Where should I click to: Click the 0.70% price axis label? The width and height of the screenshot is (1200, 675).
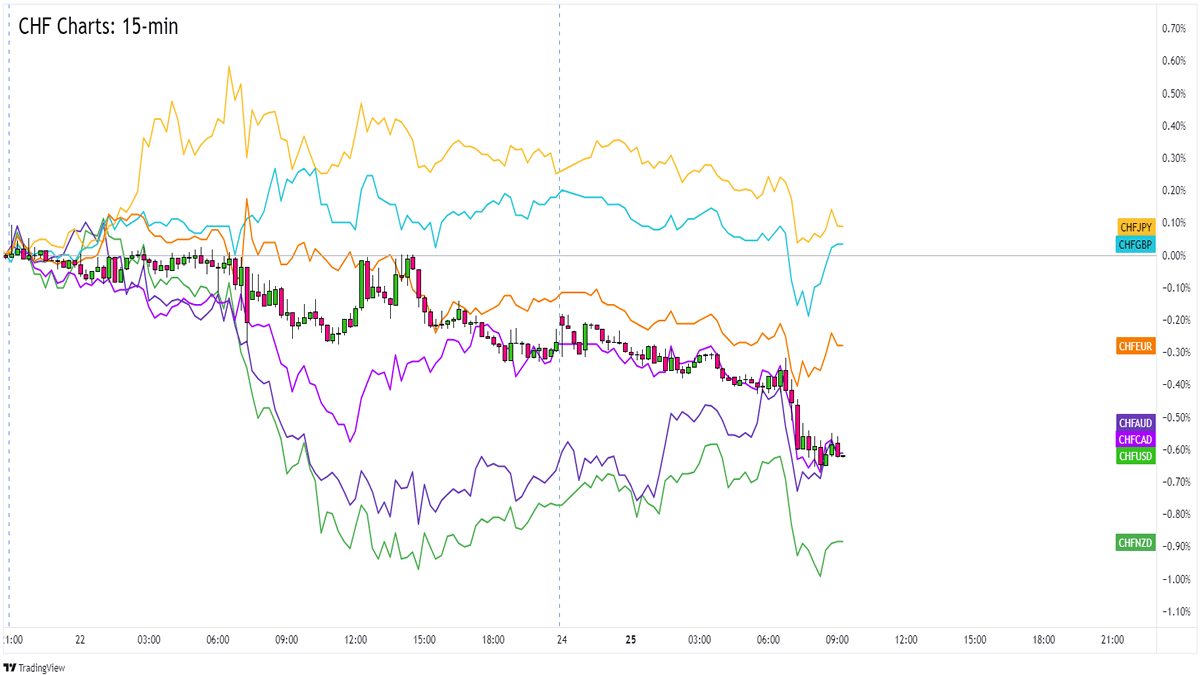click(1174, 29)
